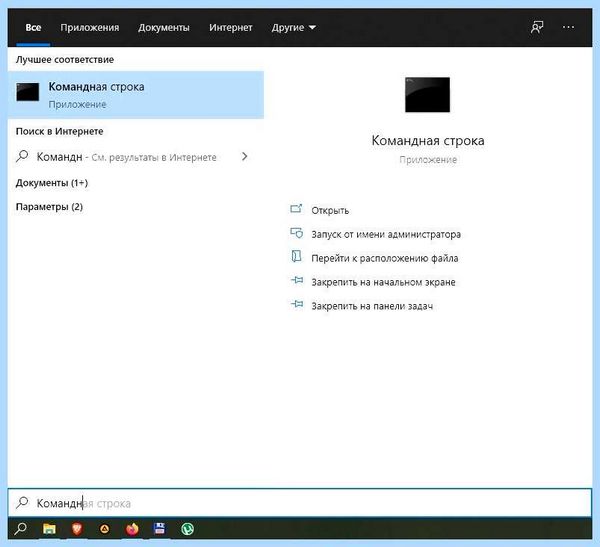Click the Командная строка icon in best match
The image size is (600, 547).
pyautogui.click(x=28, y=92)
